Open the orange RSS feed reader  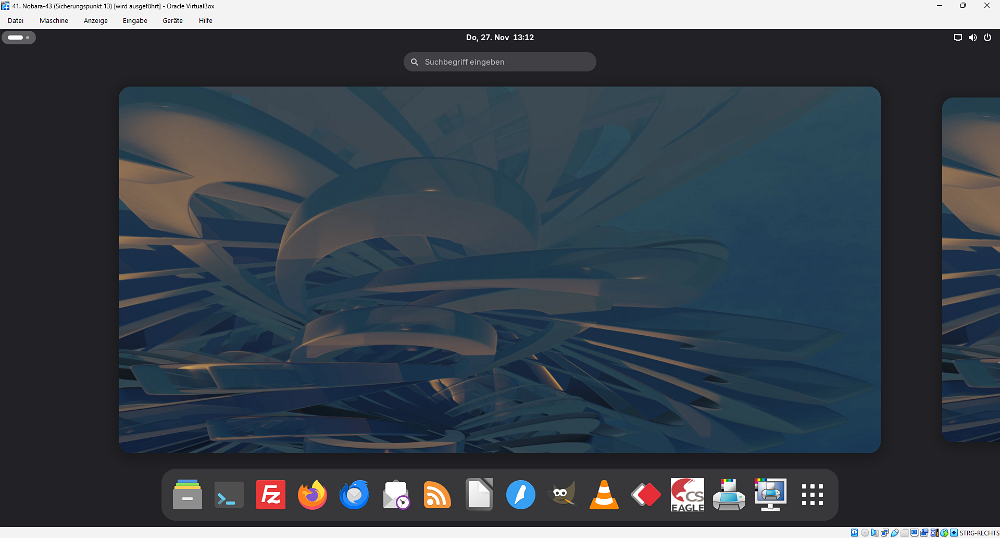click(x=437, y=495)
